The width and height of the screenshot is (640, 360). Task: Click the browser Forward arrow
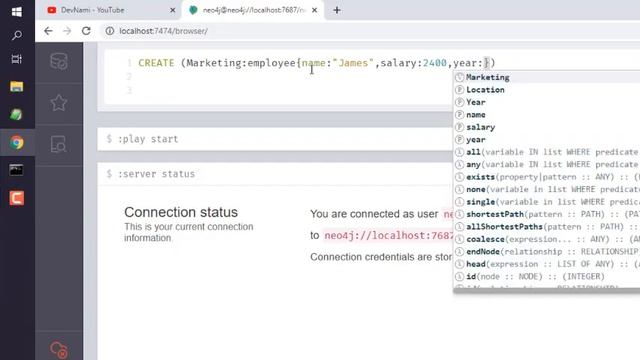click(x=67, y=31)
